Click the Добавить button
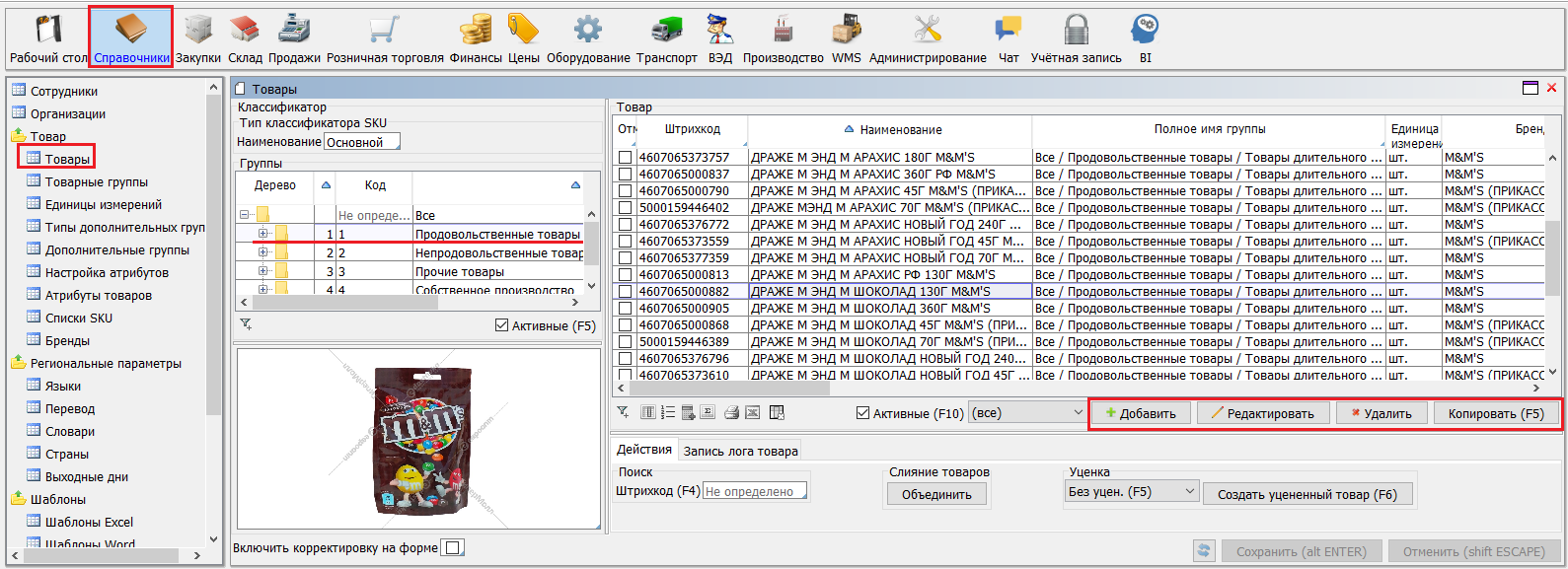The width and height of the screenshot is (1568, 569). click(x=1141, y=414)
